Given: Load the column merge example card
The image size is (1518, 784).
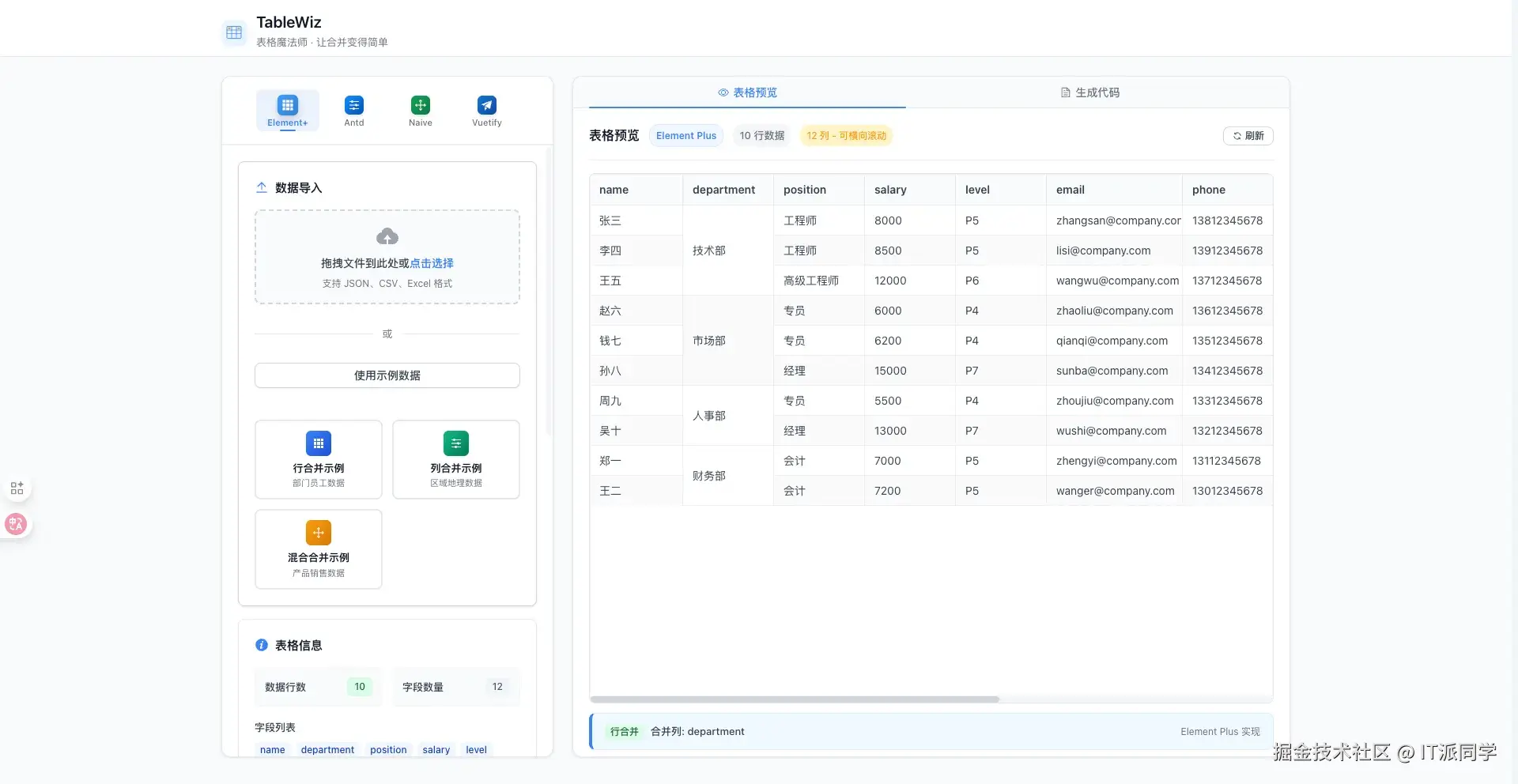Looking at the screenshot, I should click(x=455, y=459).
